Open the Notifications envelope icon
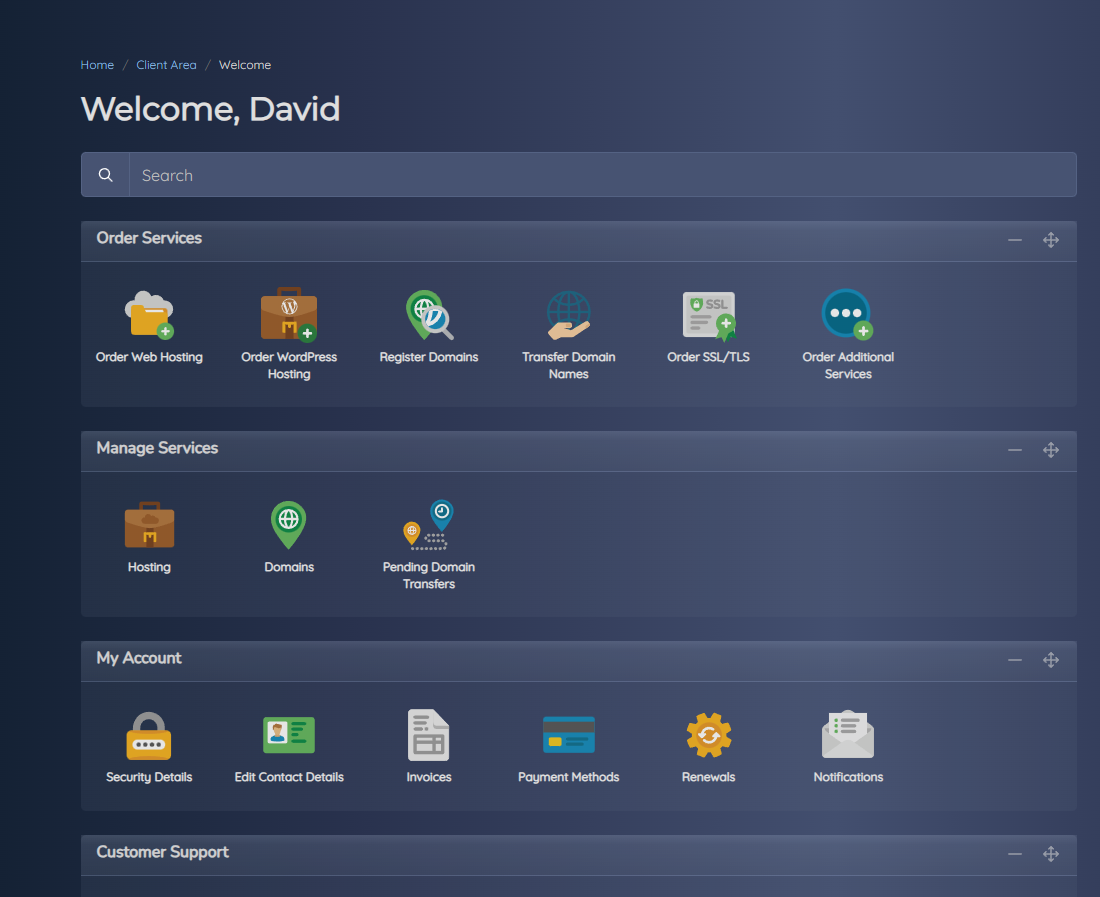 848,734
